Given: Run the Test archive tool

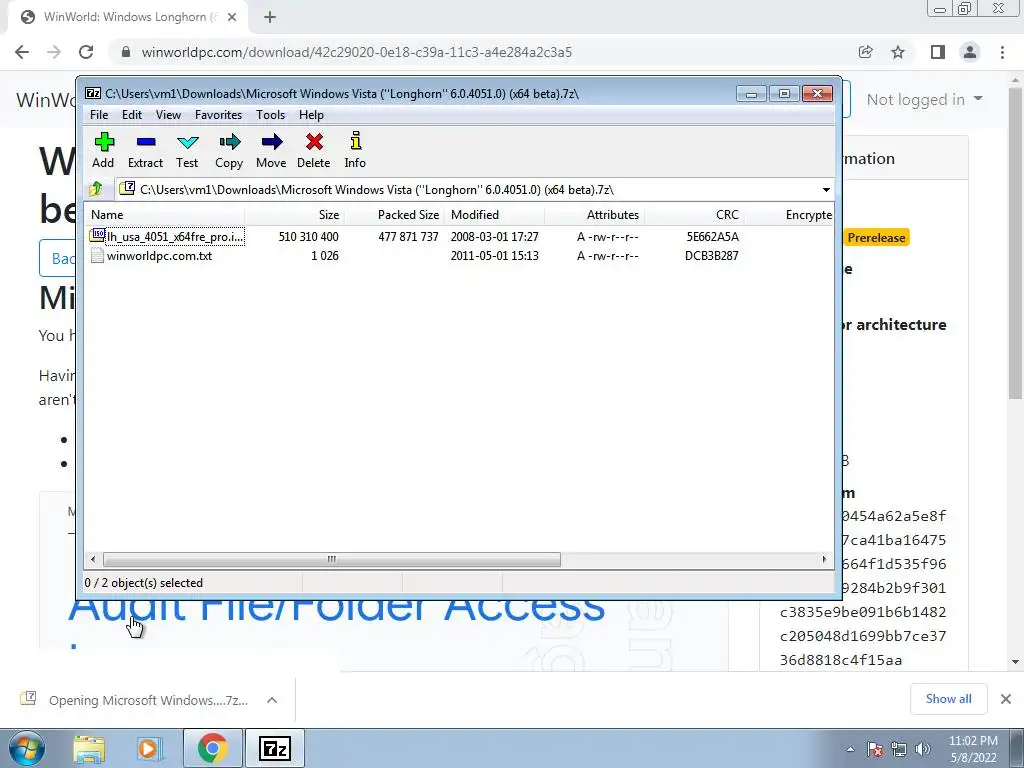Looking at the screenshot, I should point(187,150).
